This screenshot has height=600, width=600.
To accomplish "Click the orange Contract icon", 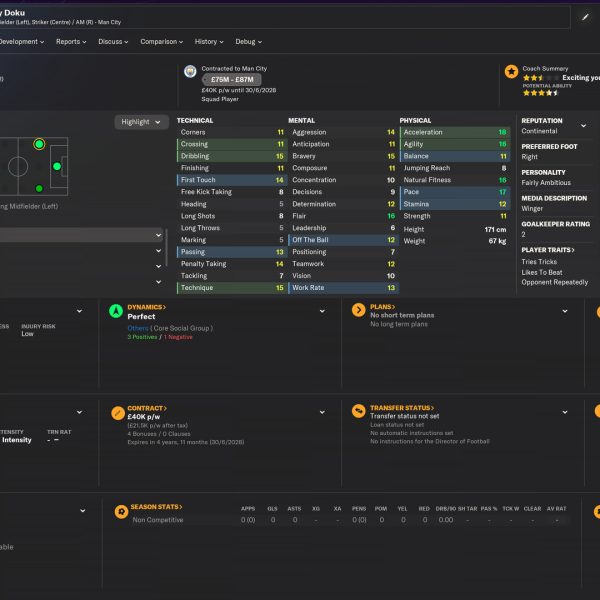I will (x=118, y=413).
